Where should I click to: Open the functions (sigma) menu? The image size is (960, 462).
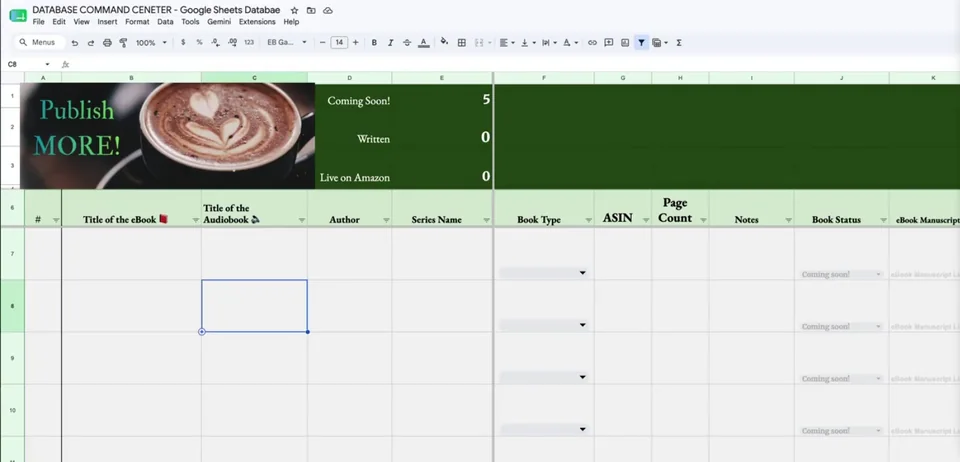679,43
